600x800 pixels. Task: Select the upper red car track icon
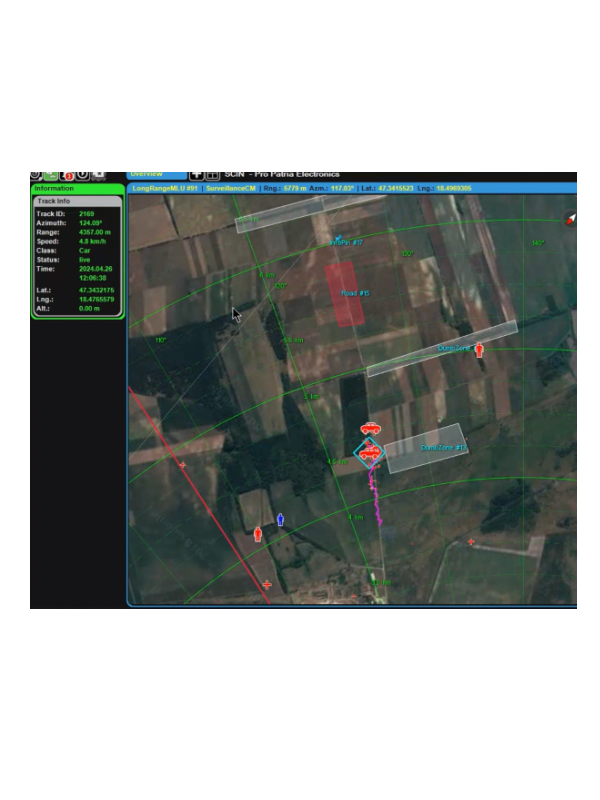(x=371, y=429)
